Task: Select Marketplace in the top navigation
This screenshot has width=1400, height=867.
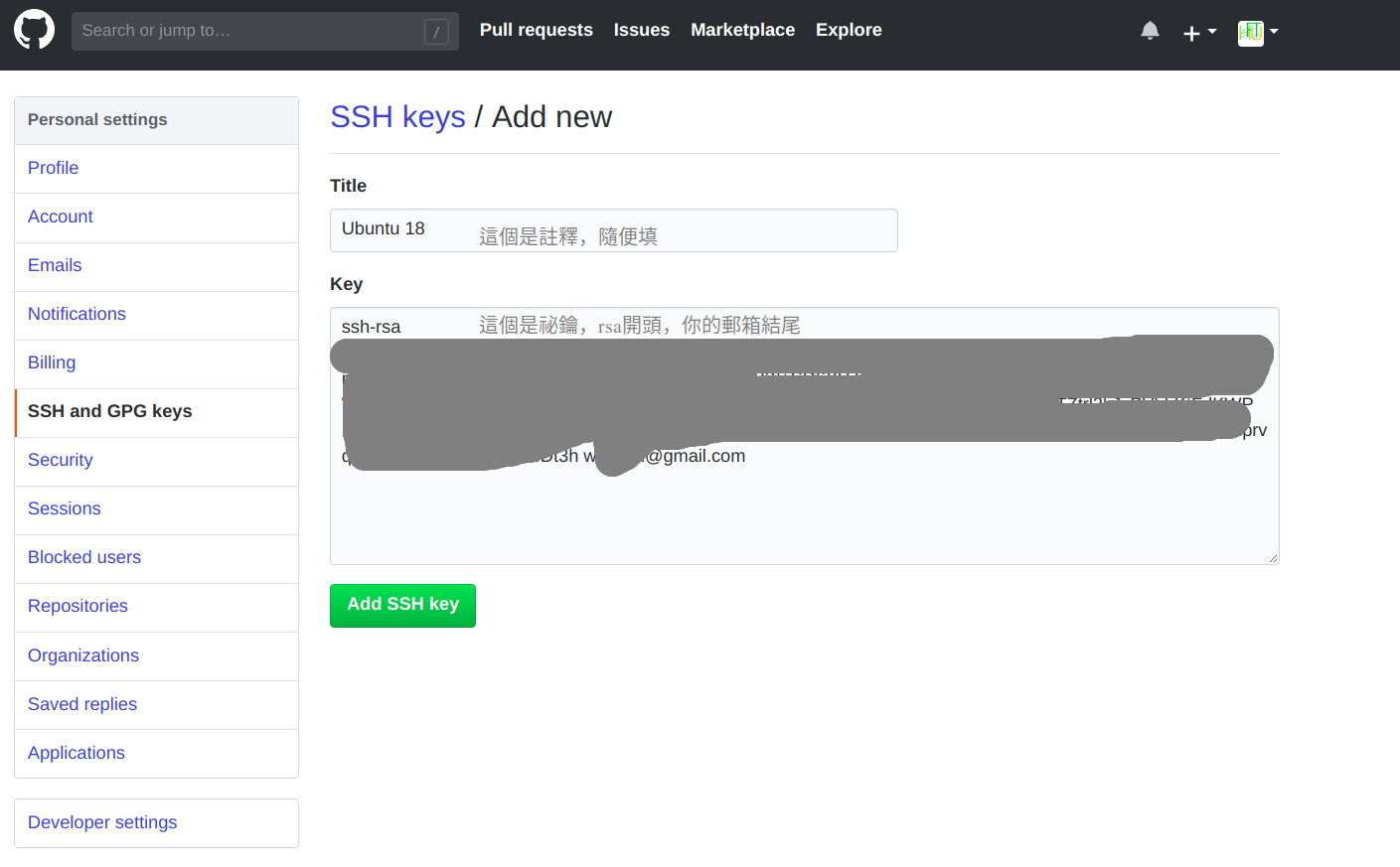Action: pyautogui.click(x=742, y=30)
